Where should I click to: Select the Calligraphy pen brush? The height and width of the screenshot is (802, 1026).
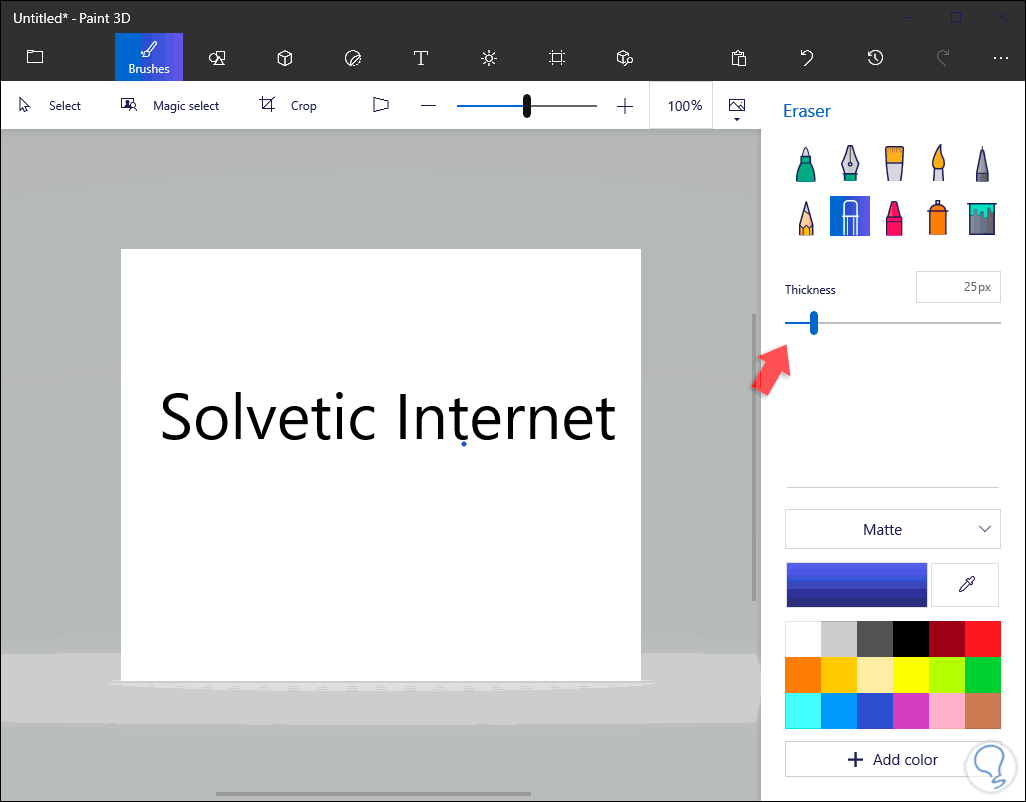(x=850, y=163)
